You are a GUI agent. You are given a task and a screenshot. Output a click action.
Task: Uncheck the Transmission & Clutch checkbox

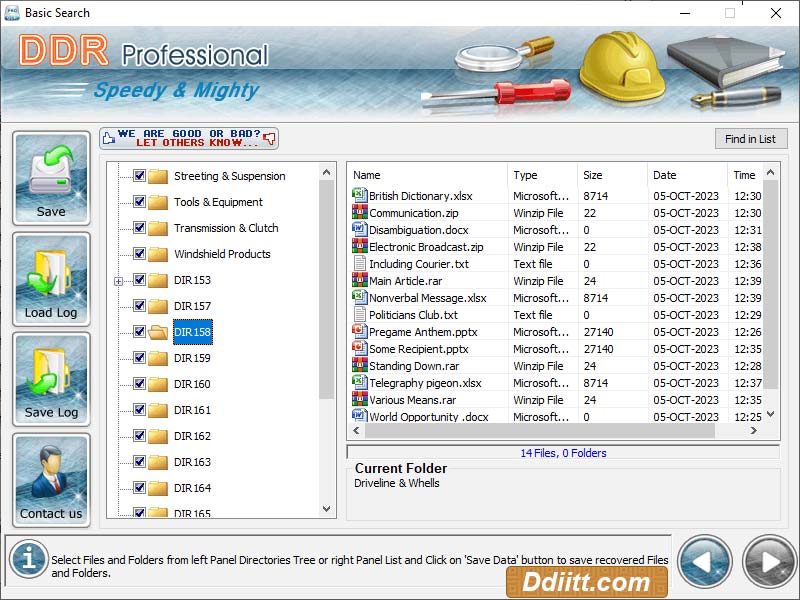click(141, 228)
